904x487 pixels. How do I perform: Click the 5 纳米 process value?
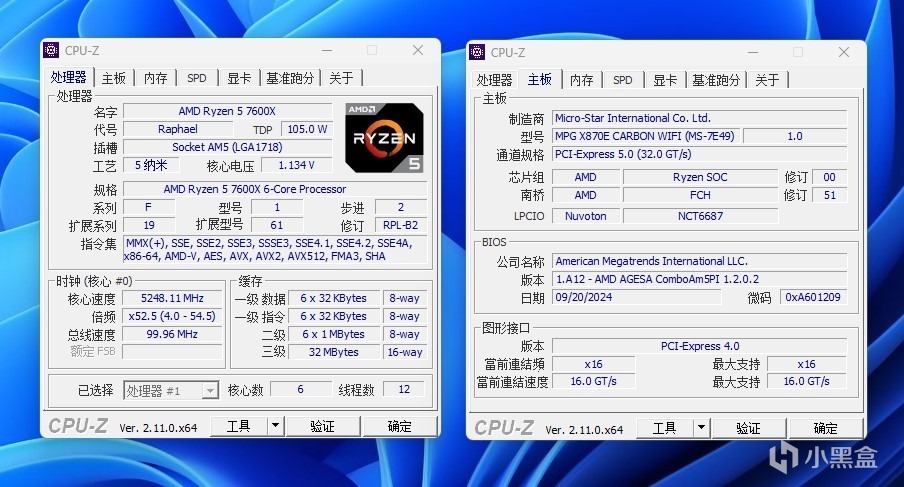[x=151, y=165]
